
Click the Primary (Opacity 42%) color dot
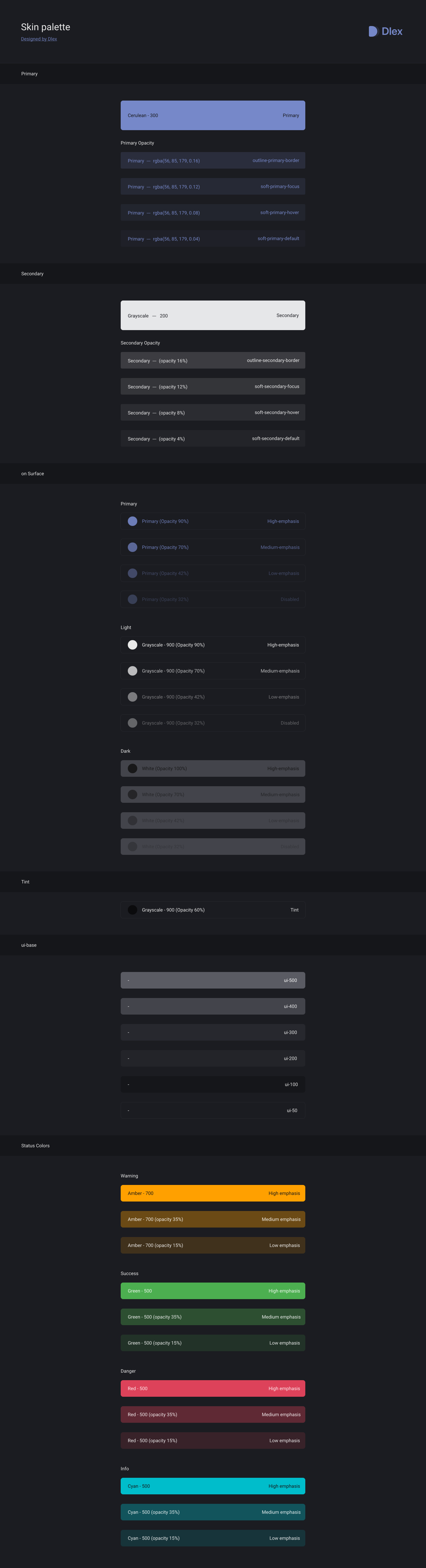pos(132,573)
